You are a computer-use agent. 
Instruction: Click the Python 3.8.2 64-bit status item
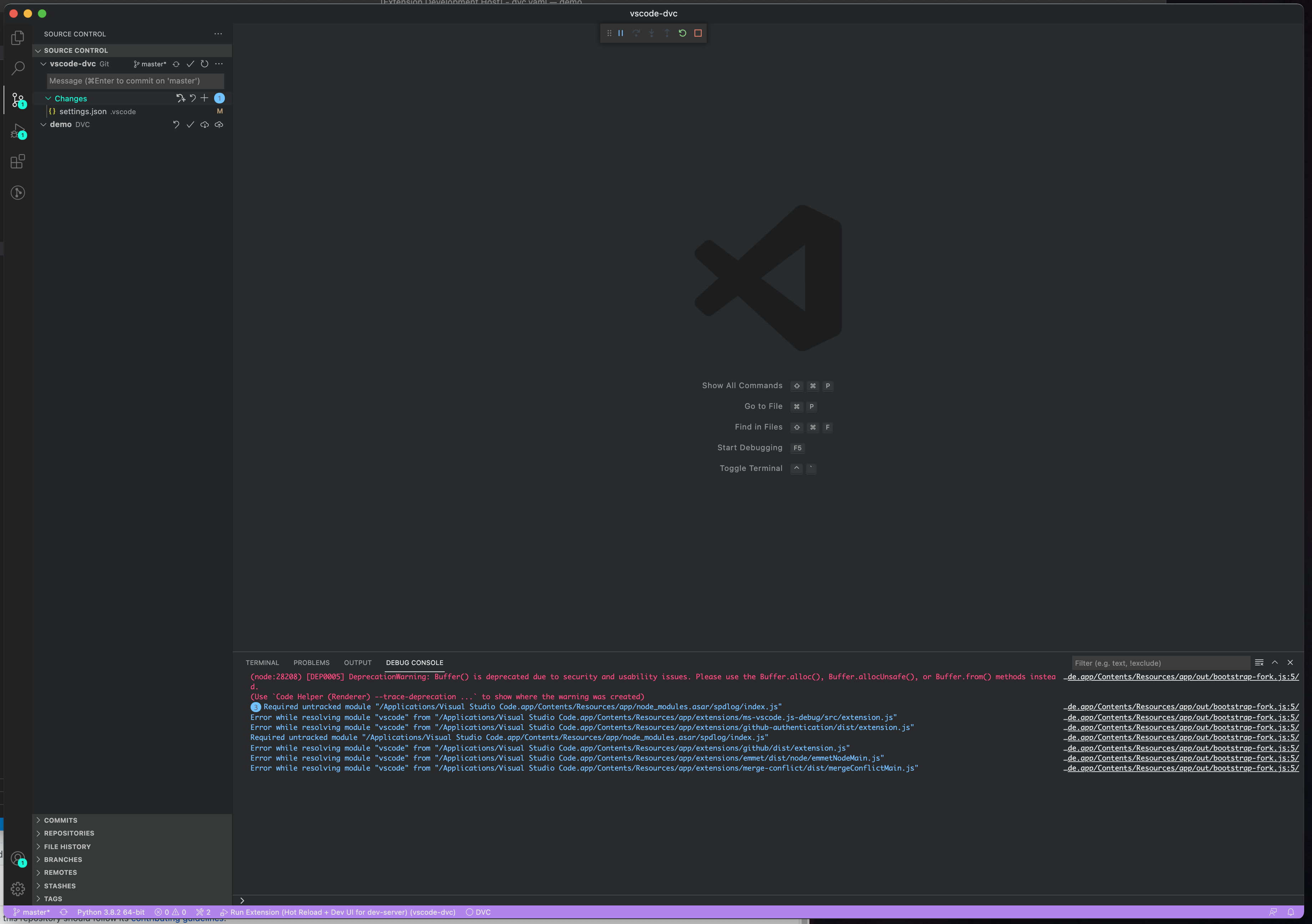point(111,912)
